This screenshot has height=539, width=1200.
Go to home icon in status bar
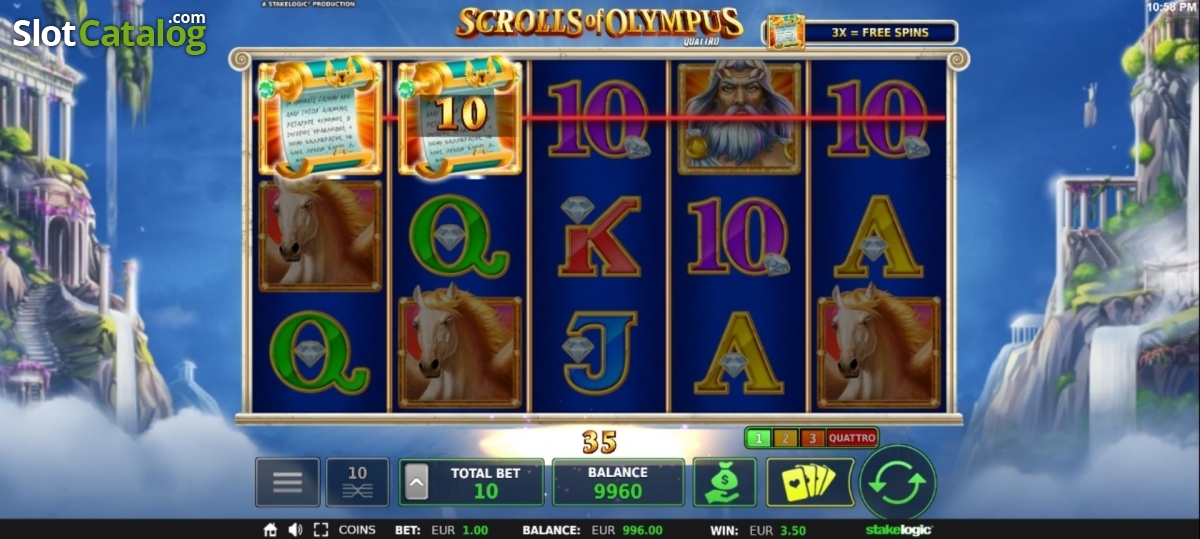[270, 530]
